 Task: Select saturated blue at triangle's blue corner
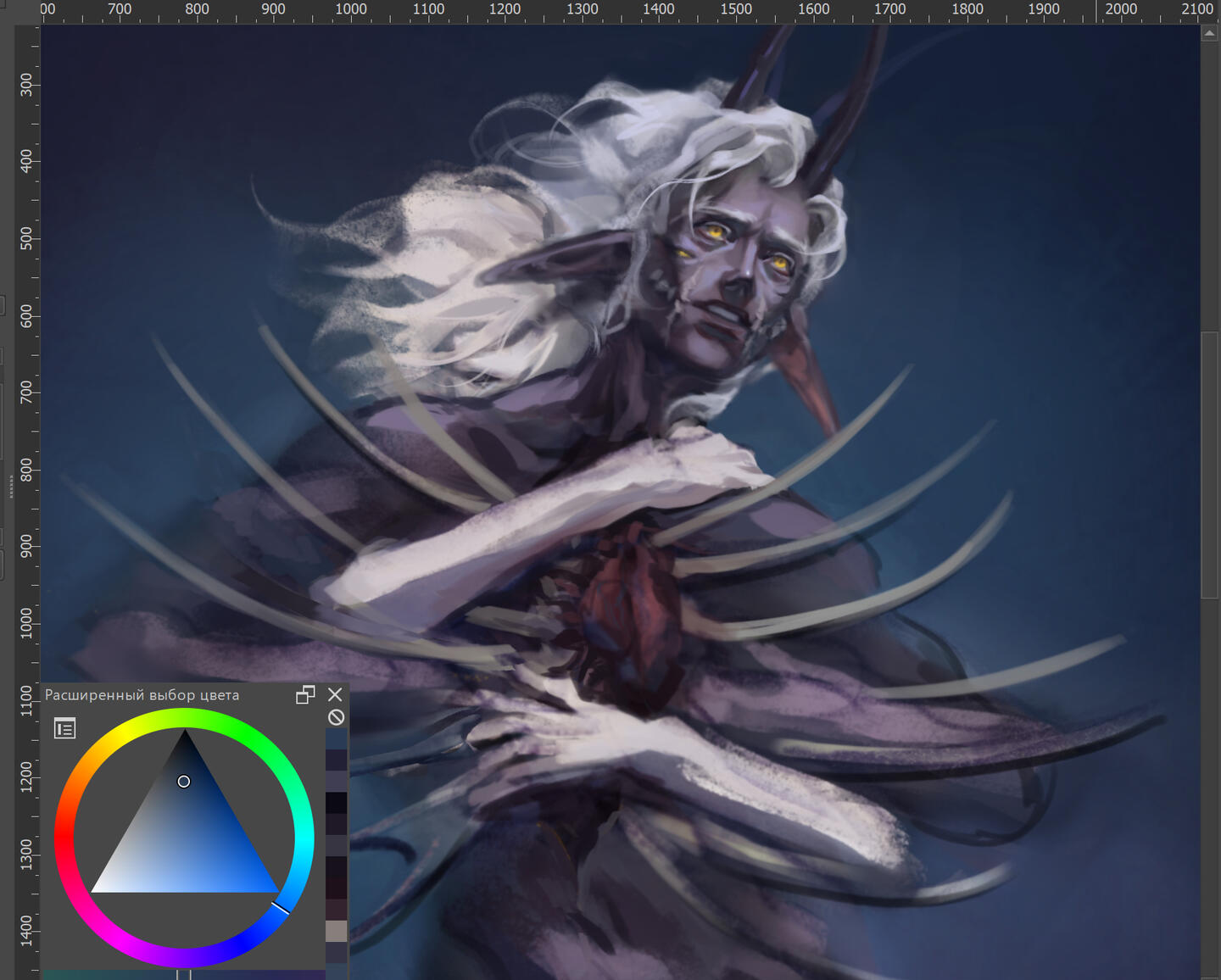pyautogui.click(x=274, y=889)
